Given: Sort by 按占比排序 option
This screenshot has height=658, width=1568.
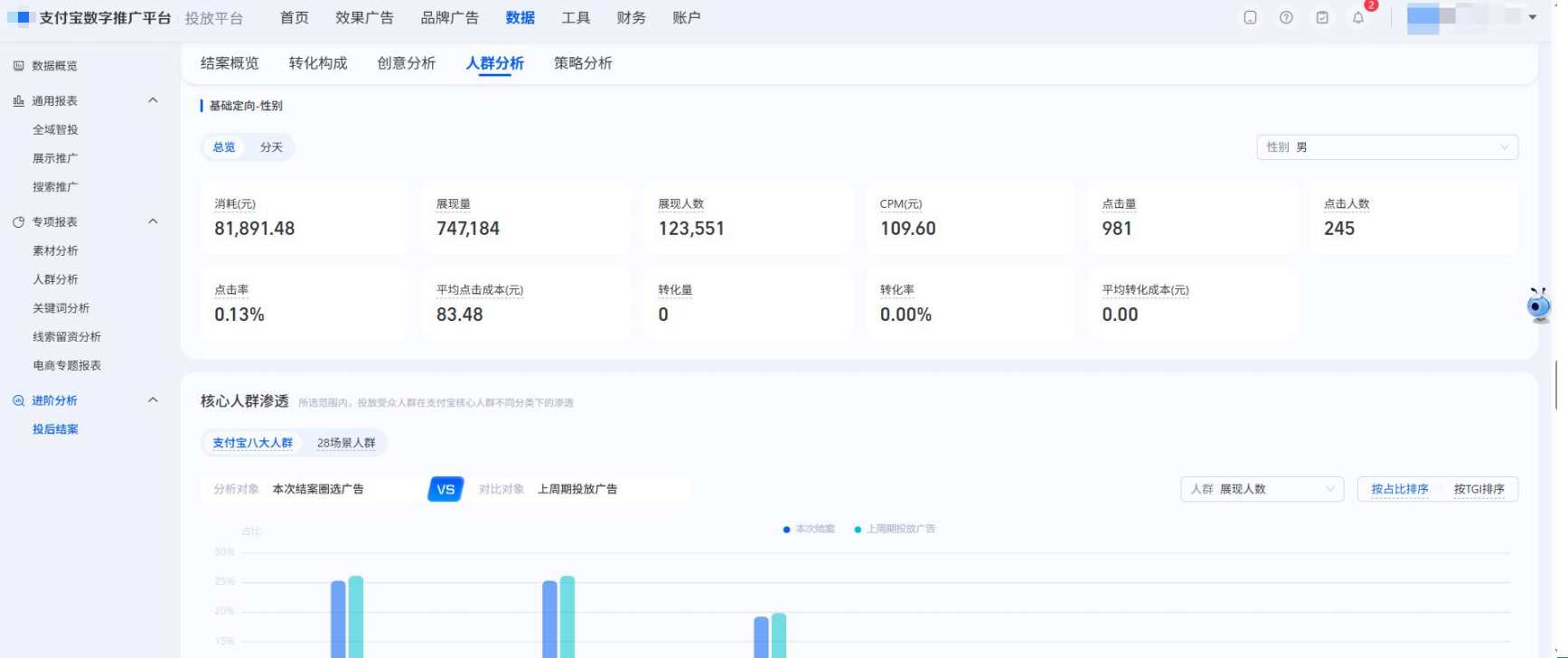Looking at the screenshot, I should pyautogui.click(x=1400, y=489).
